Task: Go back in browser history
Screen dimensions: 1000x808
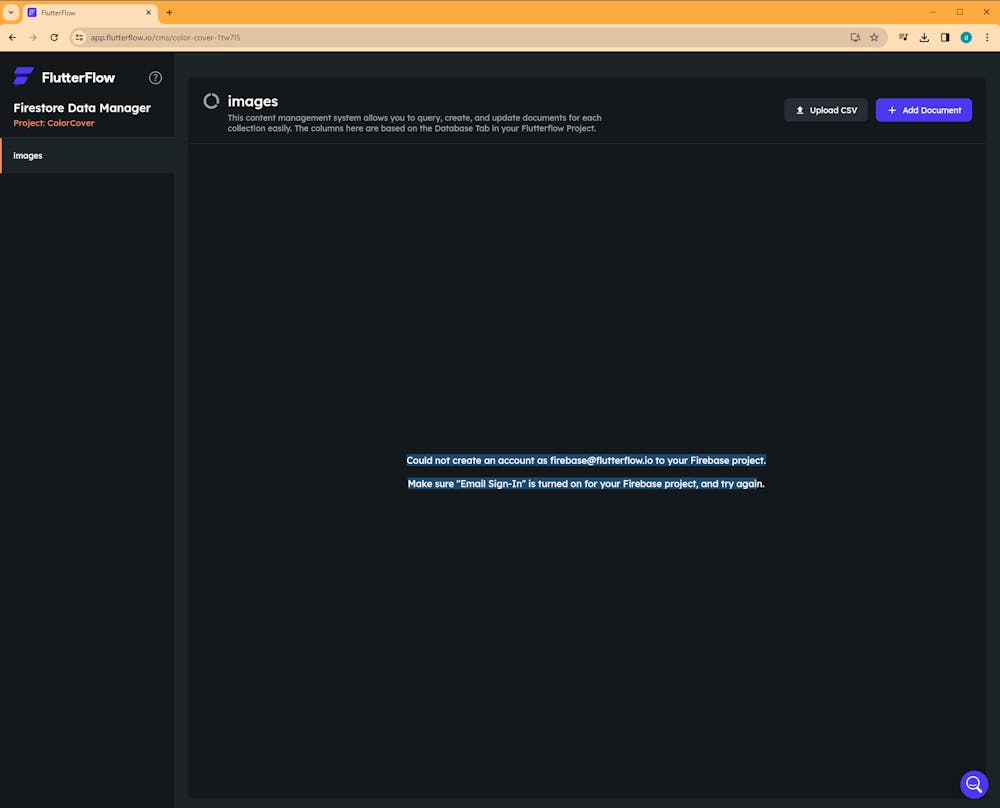Action: tap(13, 38)
